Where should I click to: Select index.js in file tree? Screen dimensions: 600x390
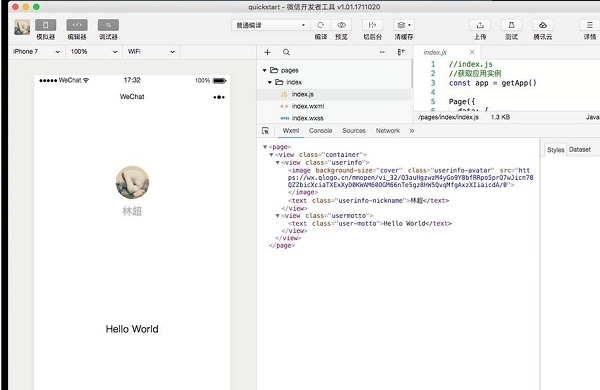pos(334,94)
